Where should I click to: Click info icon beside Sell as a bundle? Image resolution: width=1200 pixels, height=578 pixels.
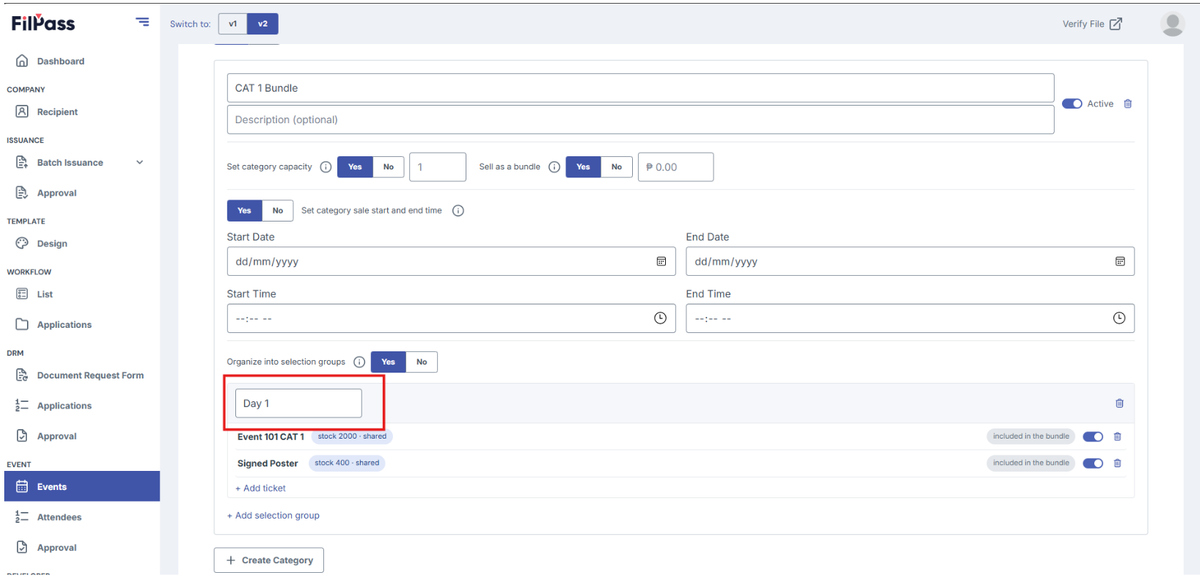554,167
